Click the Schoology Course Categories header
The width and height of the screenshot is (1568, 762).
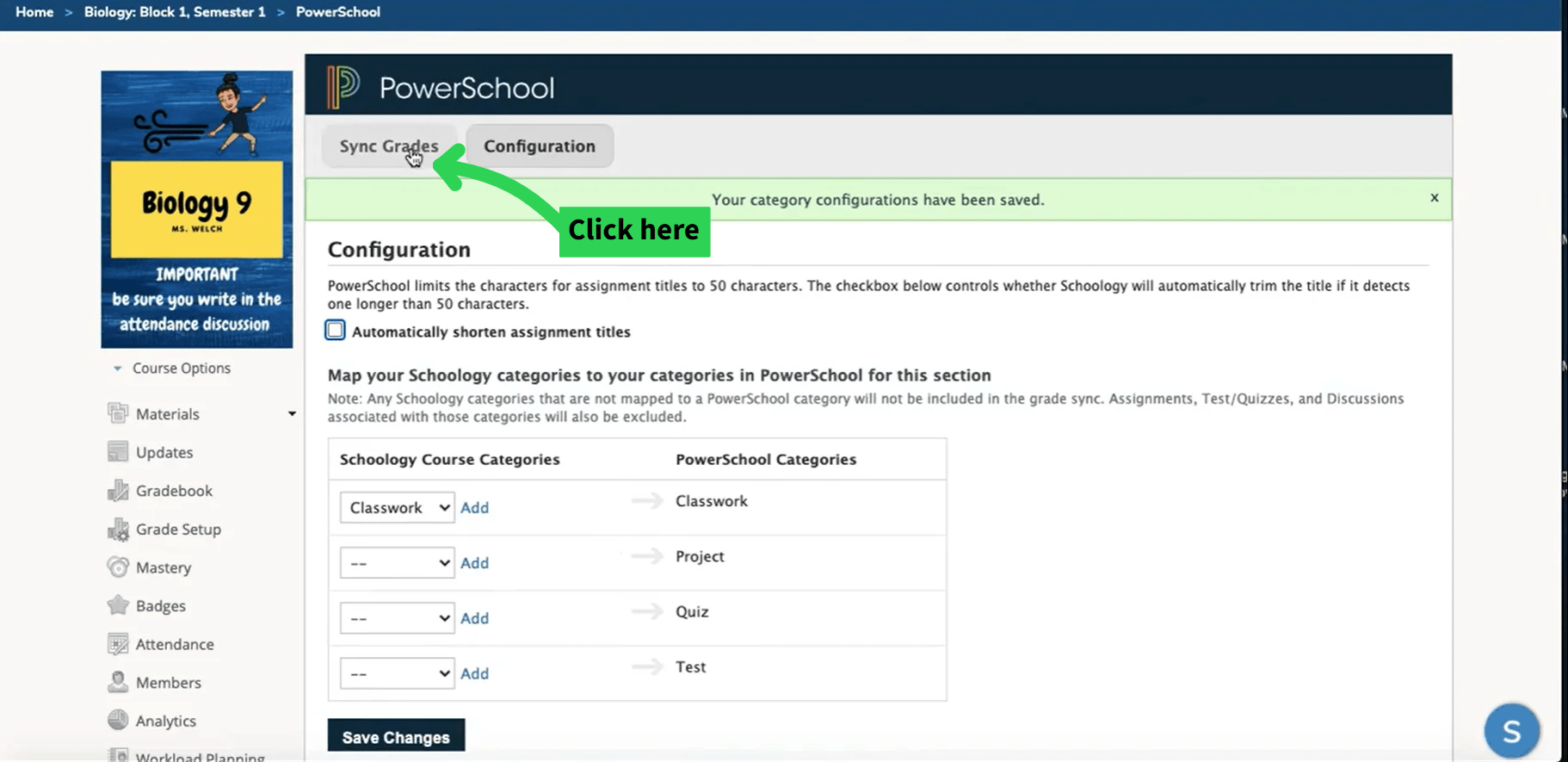click(449, 459)
